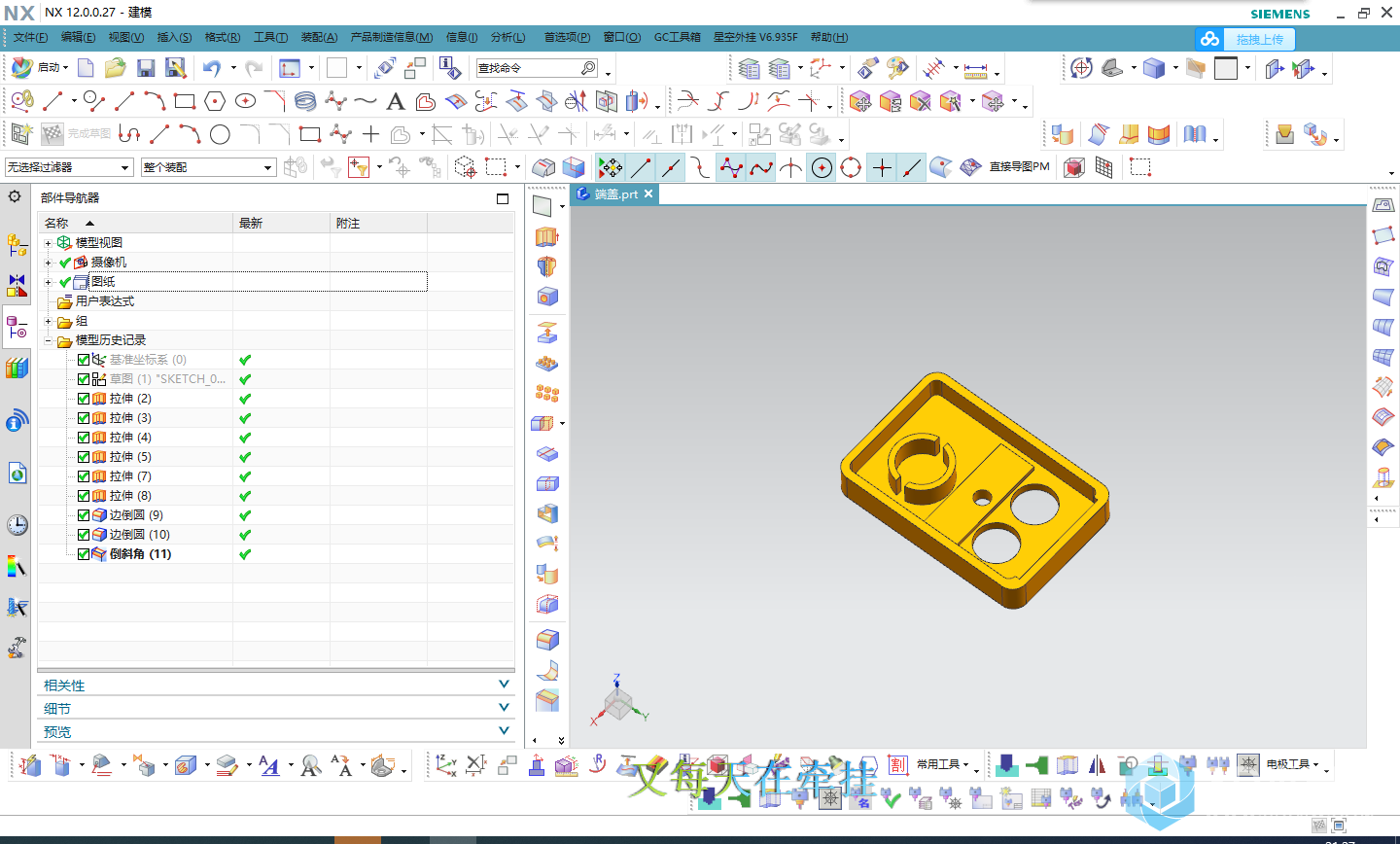
Task: Open the 分析(L) menu
Action: point(507,37)
